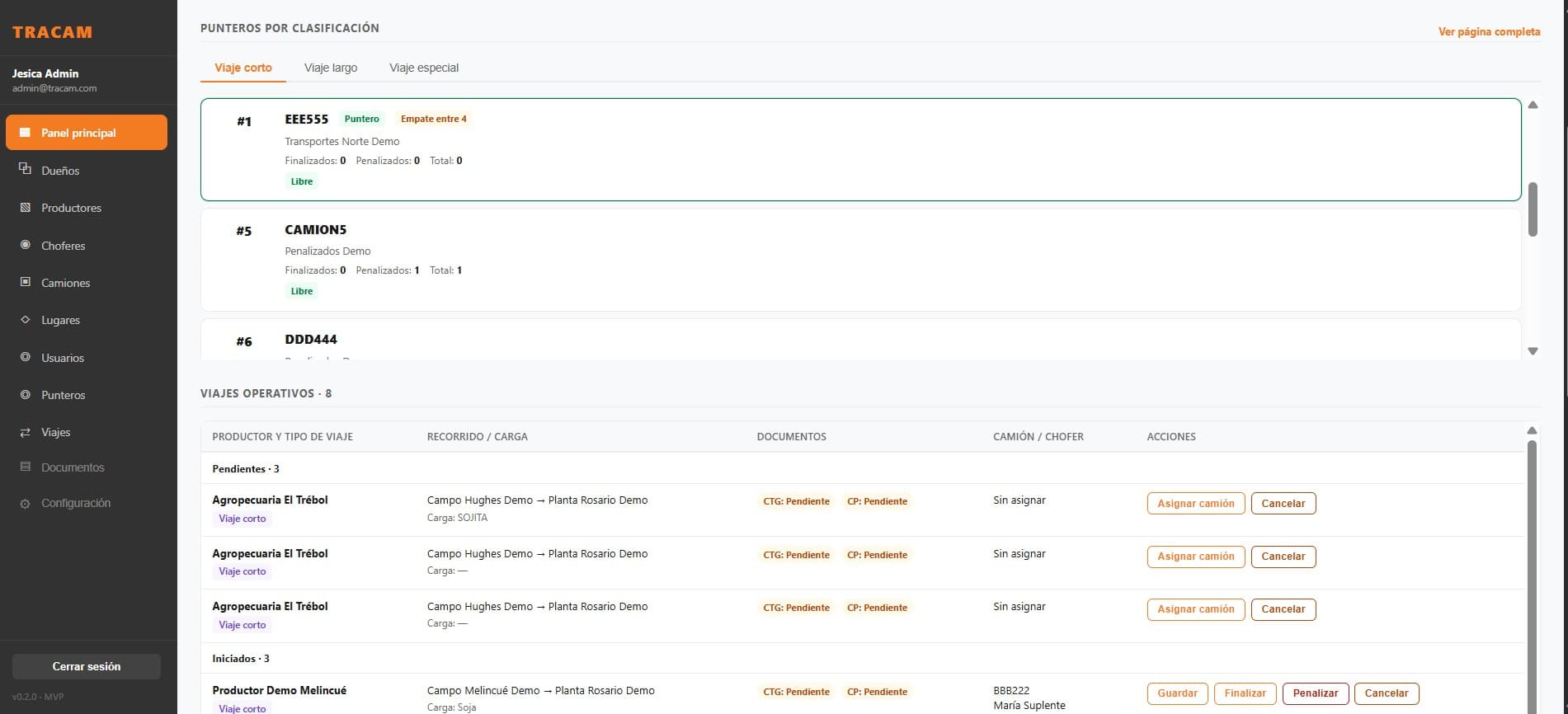The width and height of the screenshot is (1568, 714).
Task: Click the Jesica Admin user name
Action: click(x=45, y=73)
